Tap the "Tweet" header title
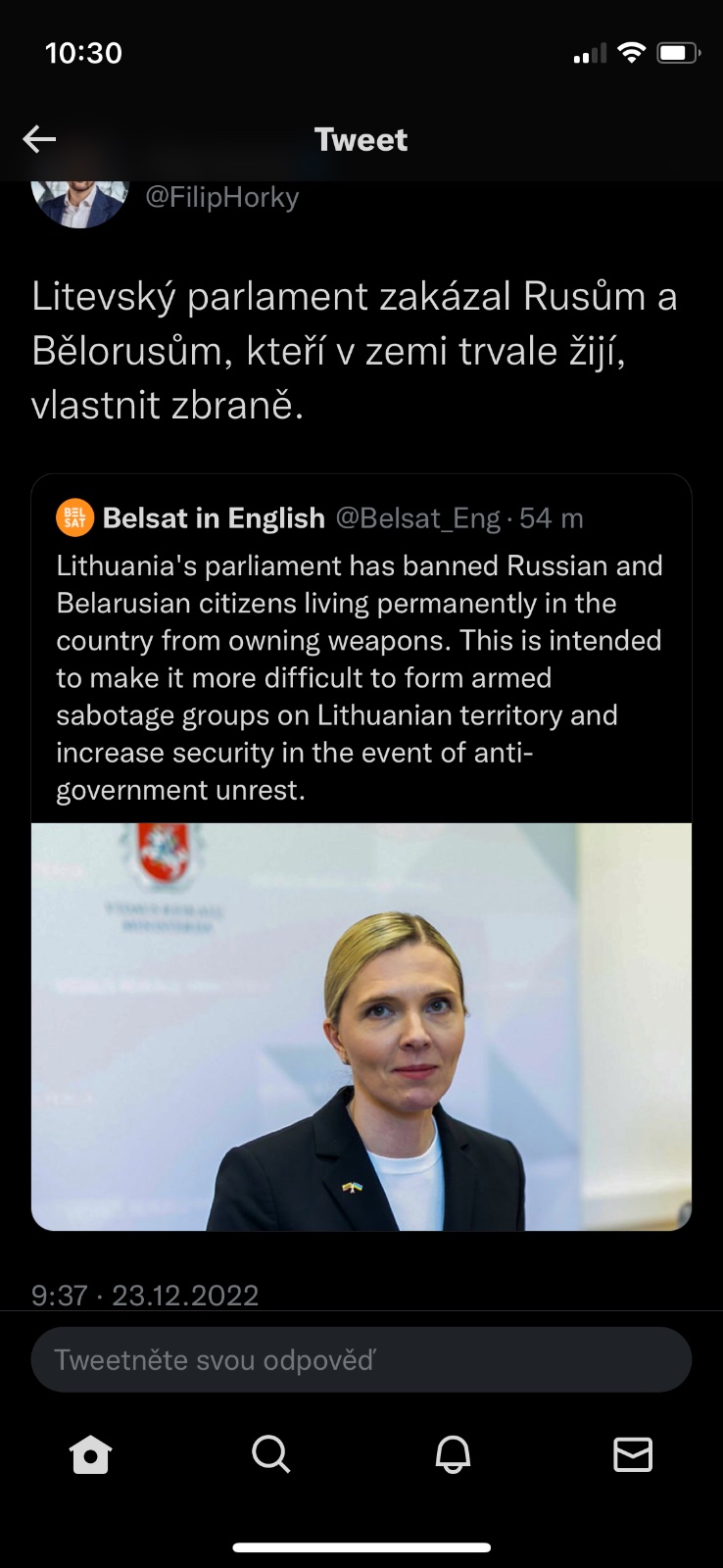 coord(361,139)
